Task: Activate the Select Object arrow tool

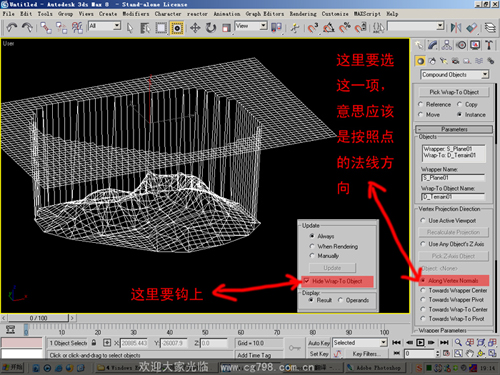Action: point(130,28)
